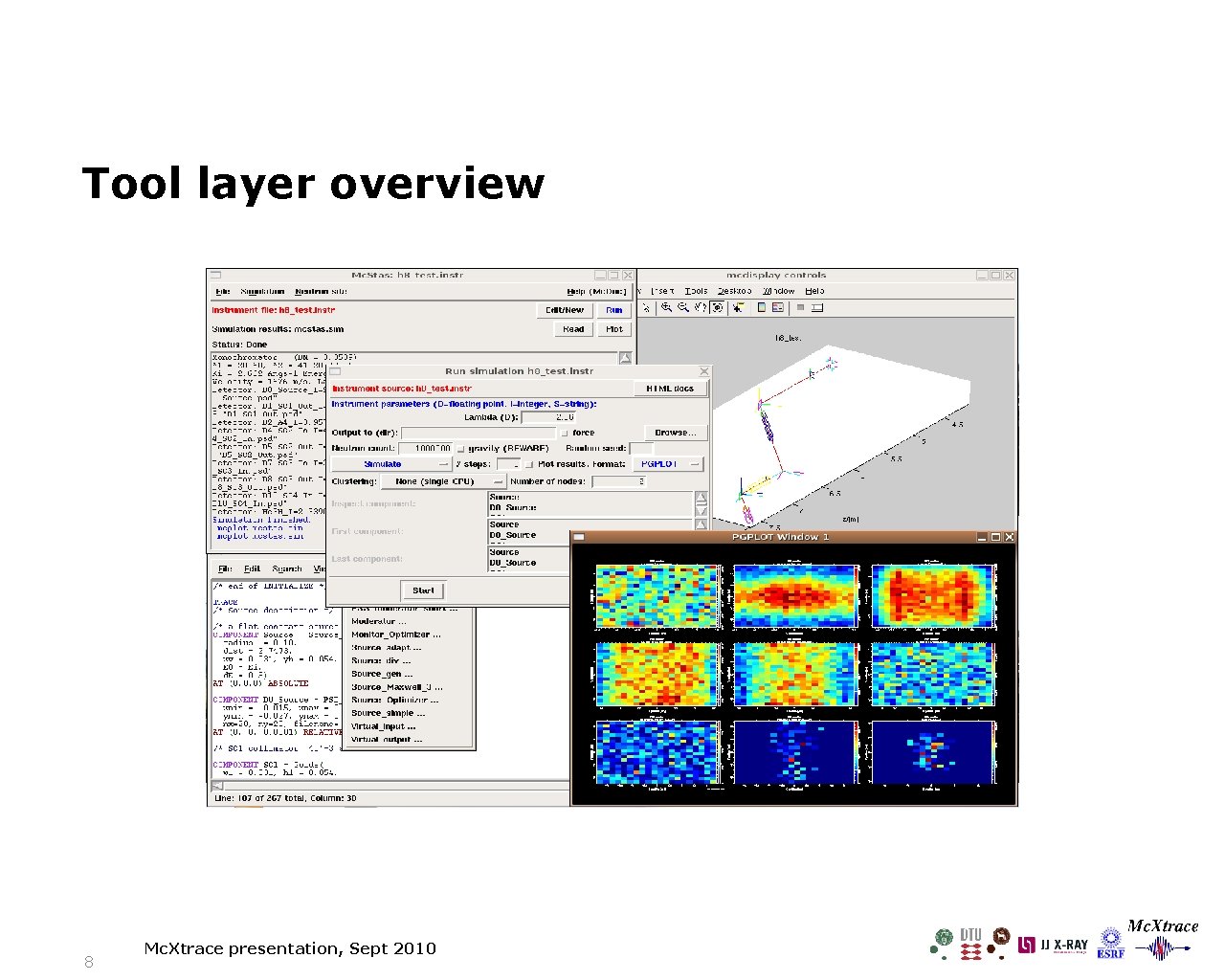Insert legend via mcdisplay toolbar icon
This screenshot has height=980, width=1225.
(x=778, y=308)
